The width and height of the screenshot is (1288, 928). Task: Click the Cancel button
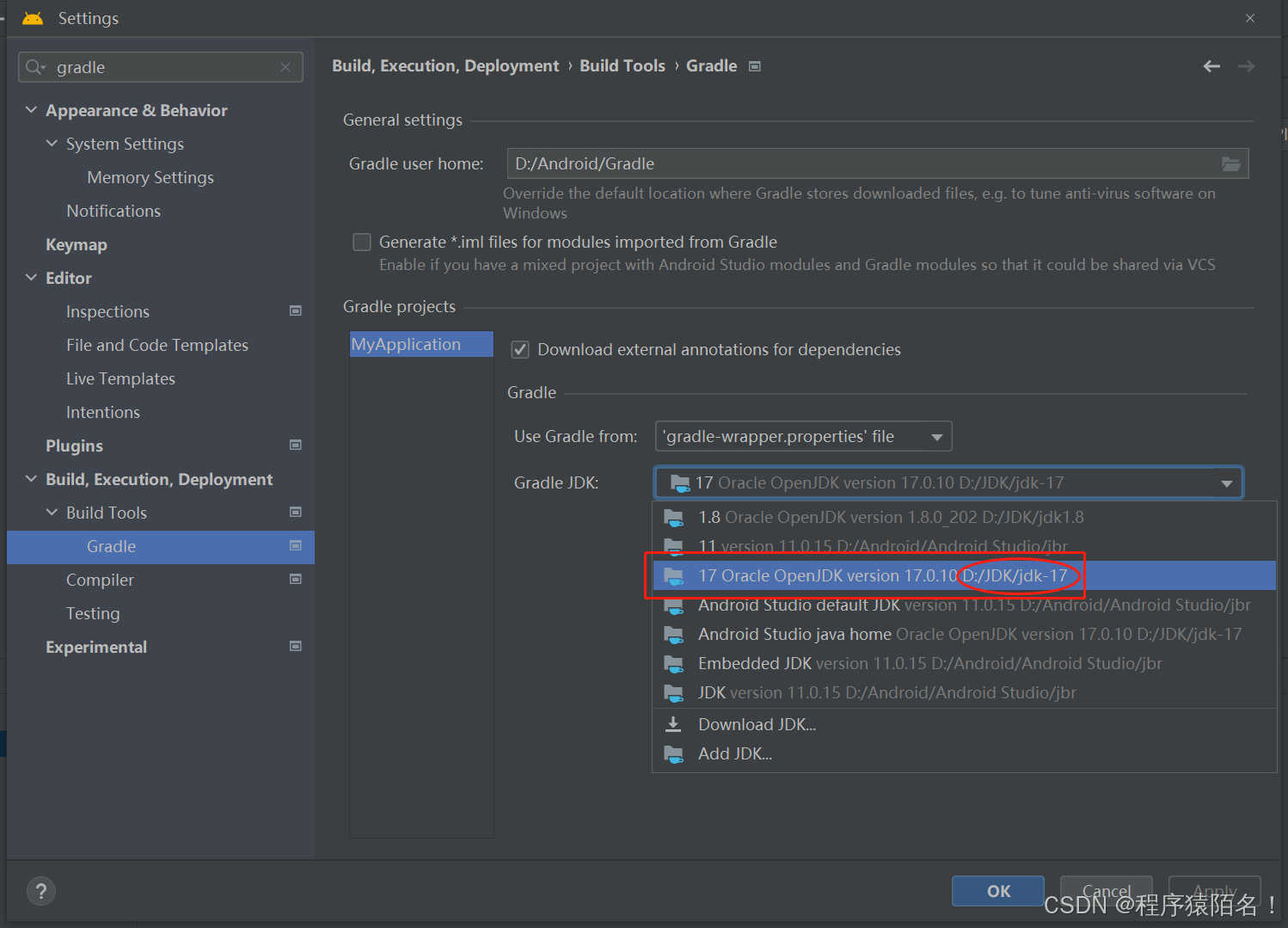pyautogui.click(x=1106, y=891)
